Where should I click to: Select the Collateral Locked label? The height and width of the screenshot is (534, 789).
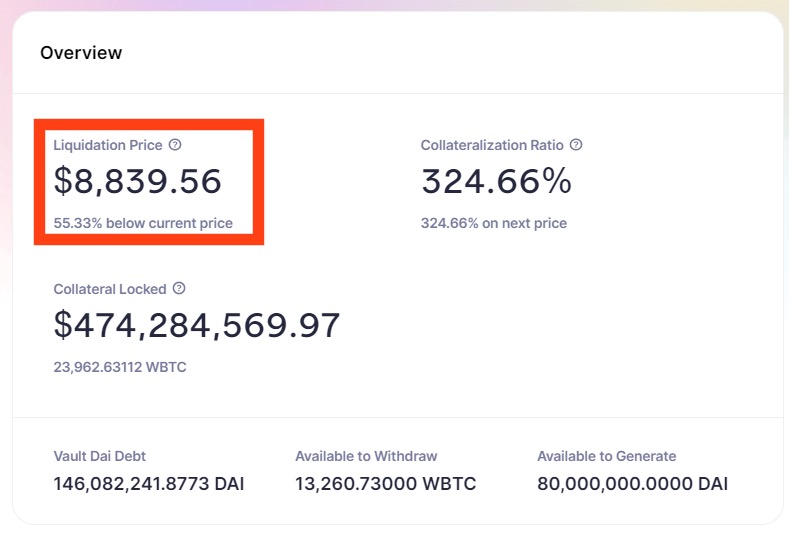point(110,288)
